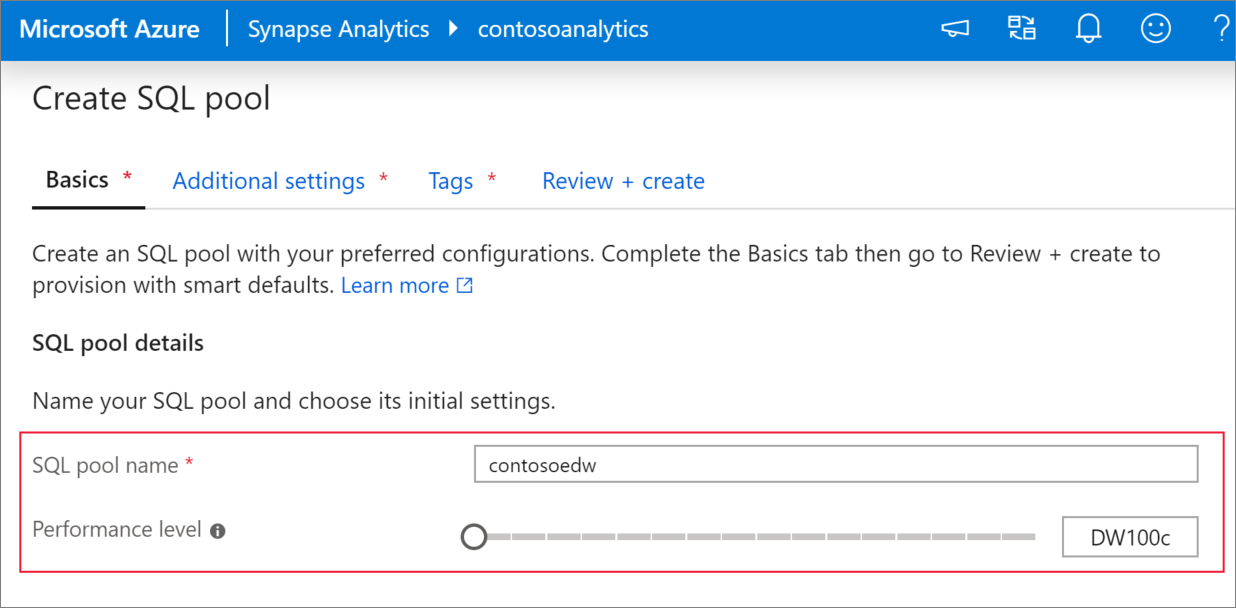
Task: Open the Tags tab
Action: click(x=450, y=181)
